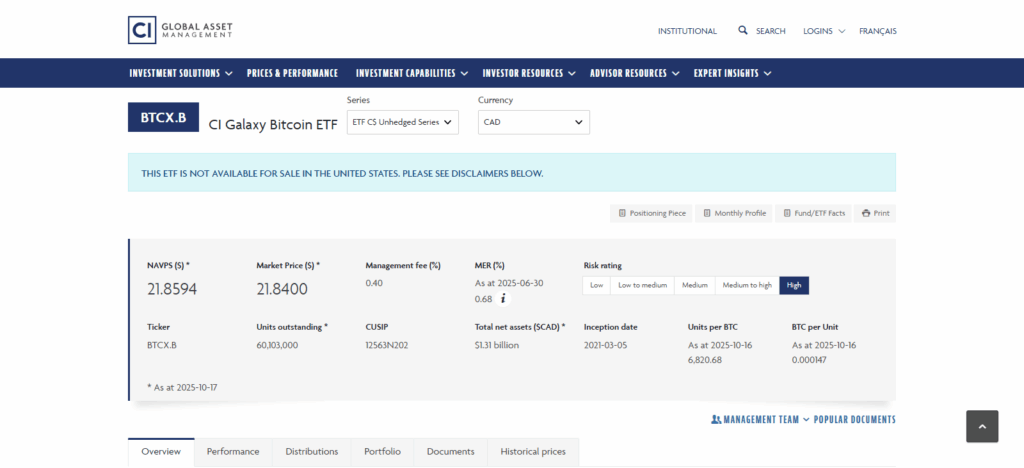1024x468 pixels.
Task: Expand the Investment Solutions menu
Action: pyautogui.click(x=181, y=73)
